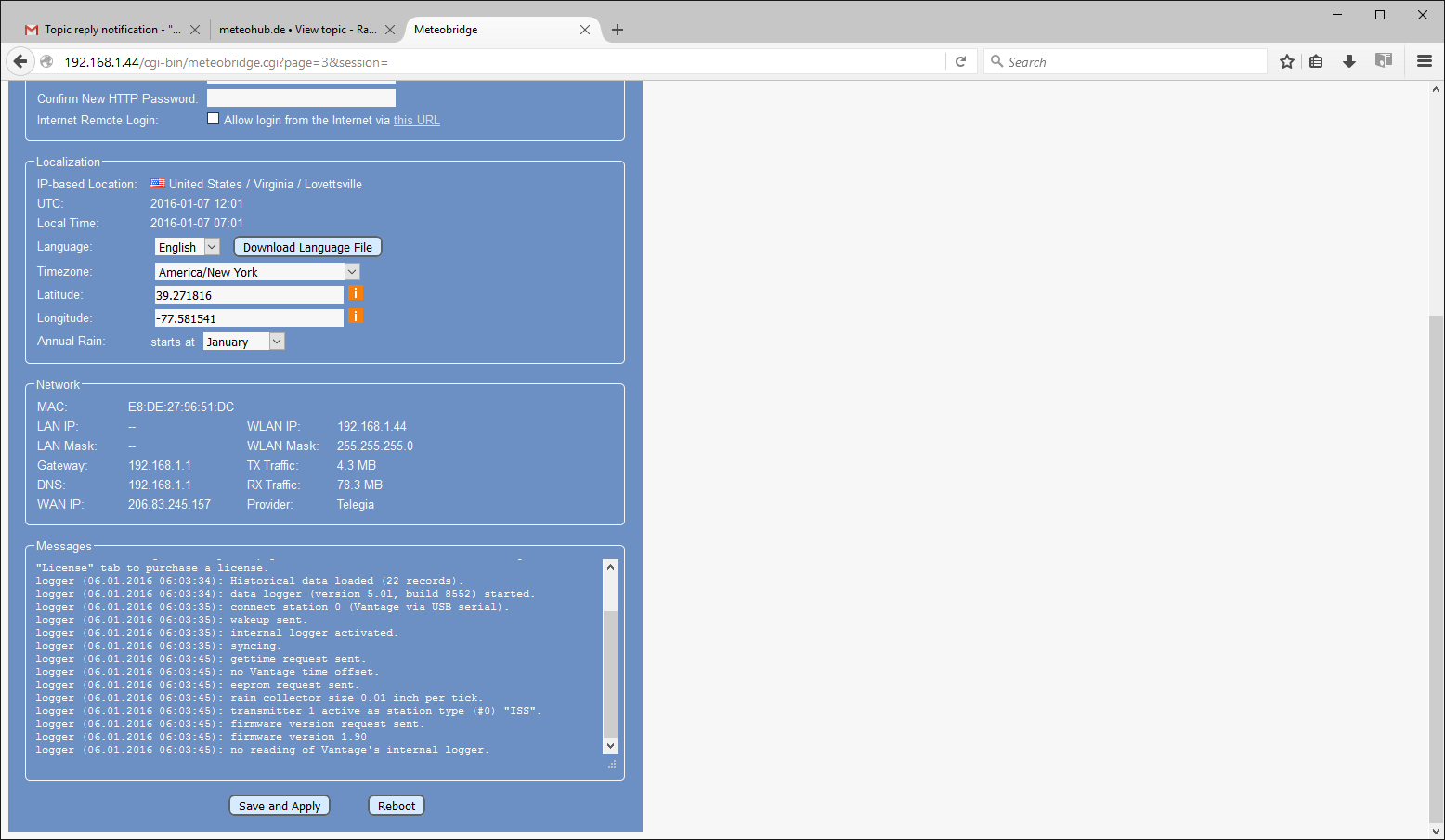
Task: Open Annual Rain start month dropdown
Action: tap(243, 342)
